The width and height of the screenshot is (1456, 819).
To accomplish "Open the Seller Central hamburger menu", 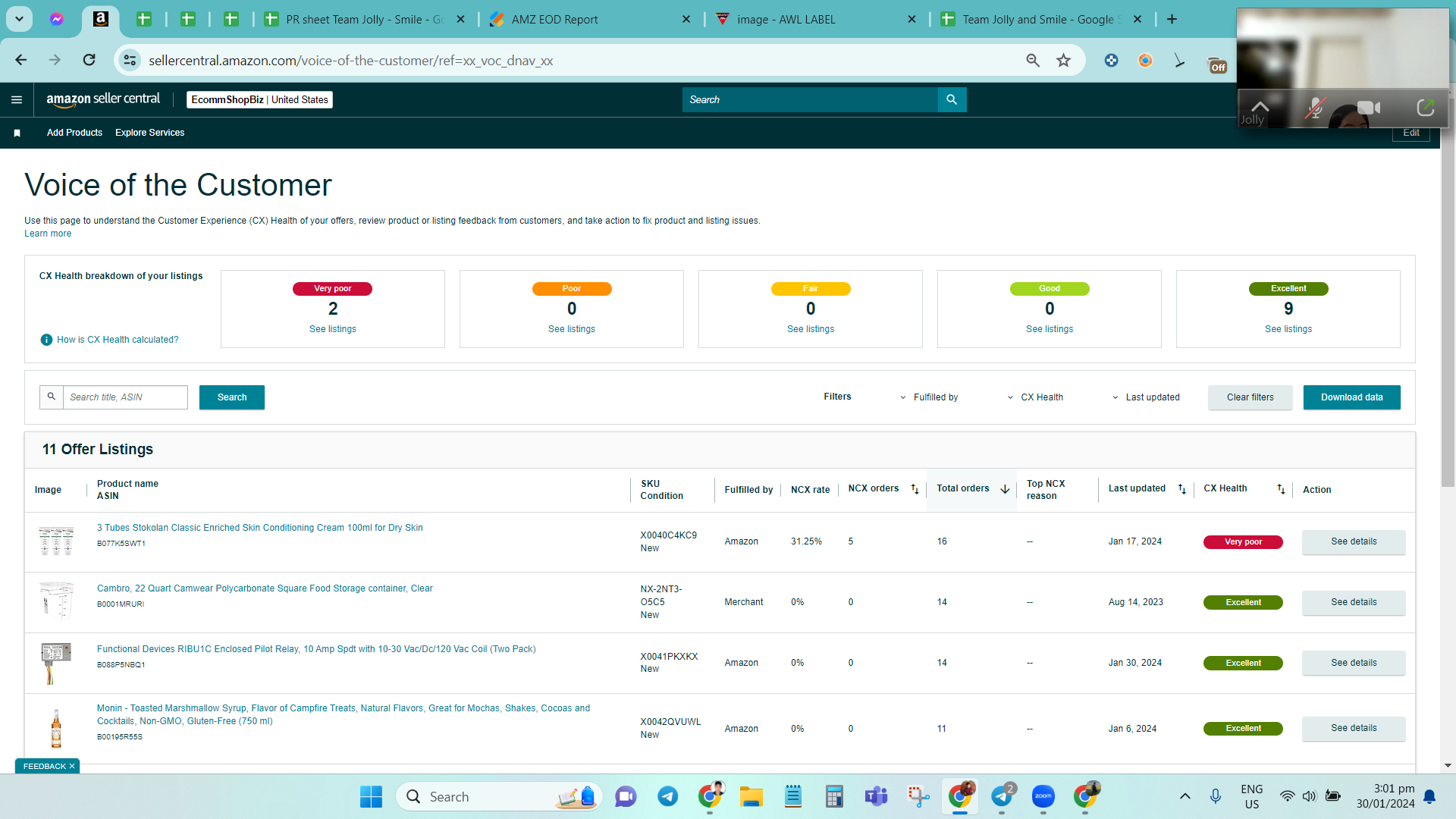I will pos(17,99).
